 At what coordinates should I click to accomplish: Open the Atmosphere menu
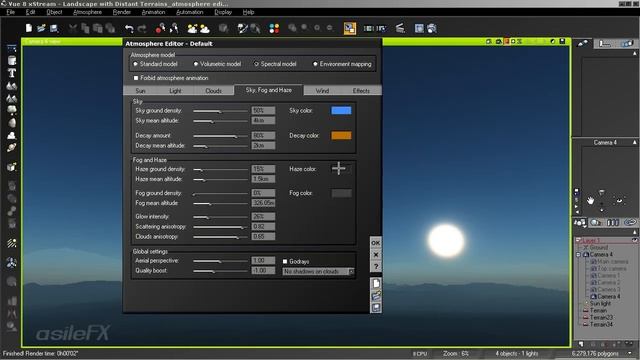point(87,12)
